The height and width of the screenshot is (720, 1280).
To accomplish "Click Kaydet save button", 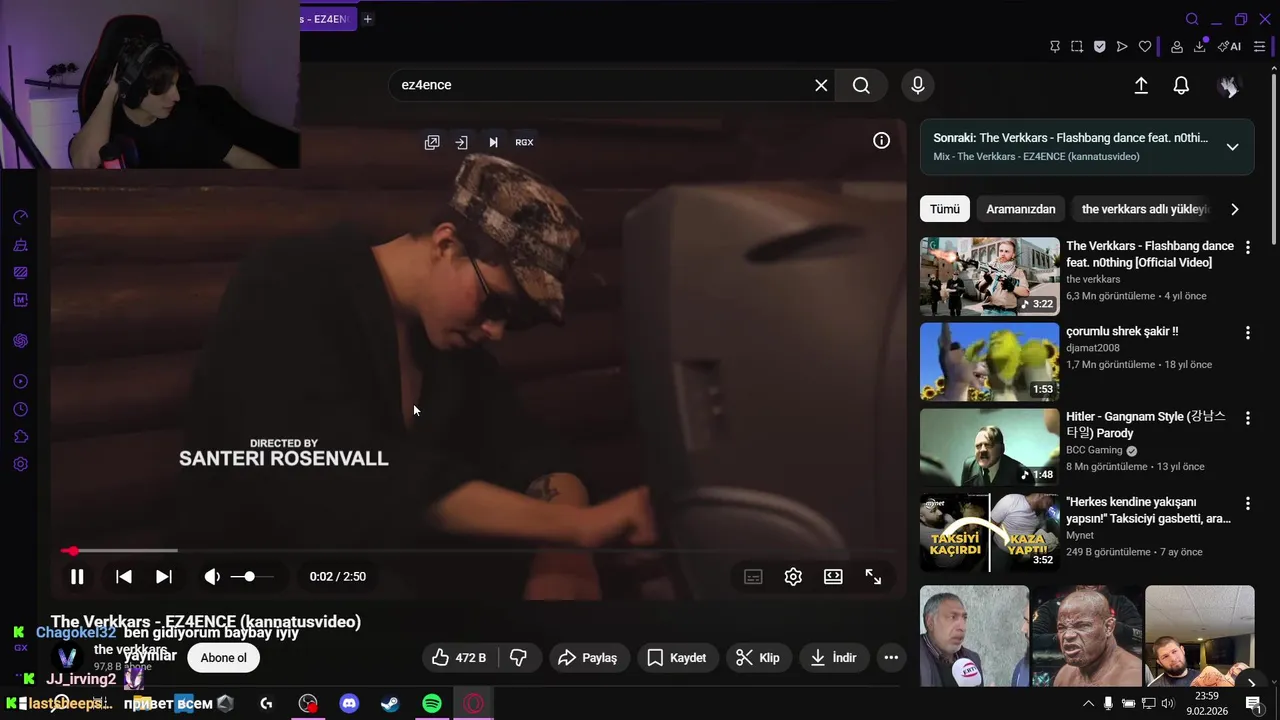I will click(677, 658).
